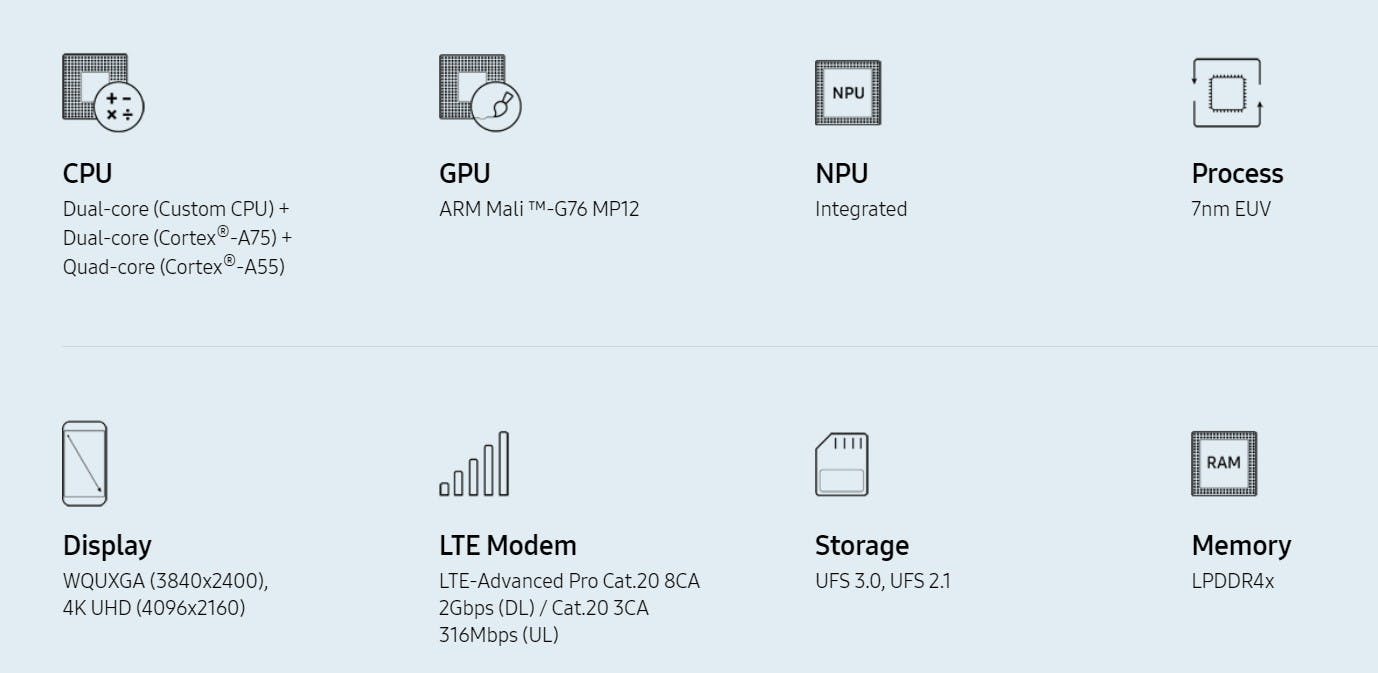This screenshot has height=673, width=1378.
Task: Click the Storage memory card icon
Action: (842, 464)
